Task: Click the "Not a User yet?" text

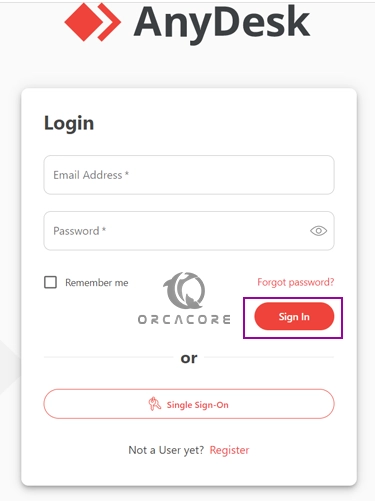Action: (x=166, y=450)
